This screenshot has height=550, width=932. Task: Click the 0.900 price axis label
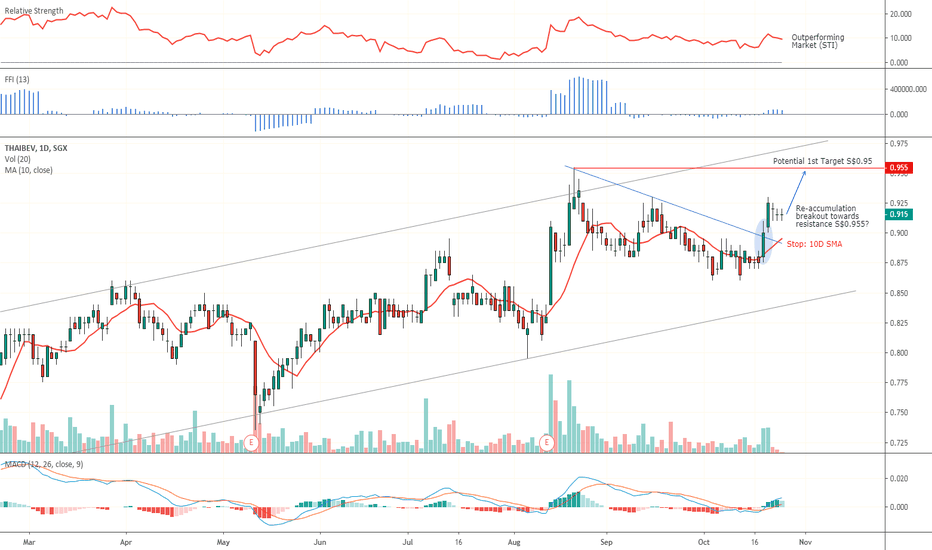pyautogui.click(x=898, y=233)
